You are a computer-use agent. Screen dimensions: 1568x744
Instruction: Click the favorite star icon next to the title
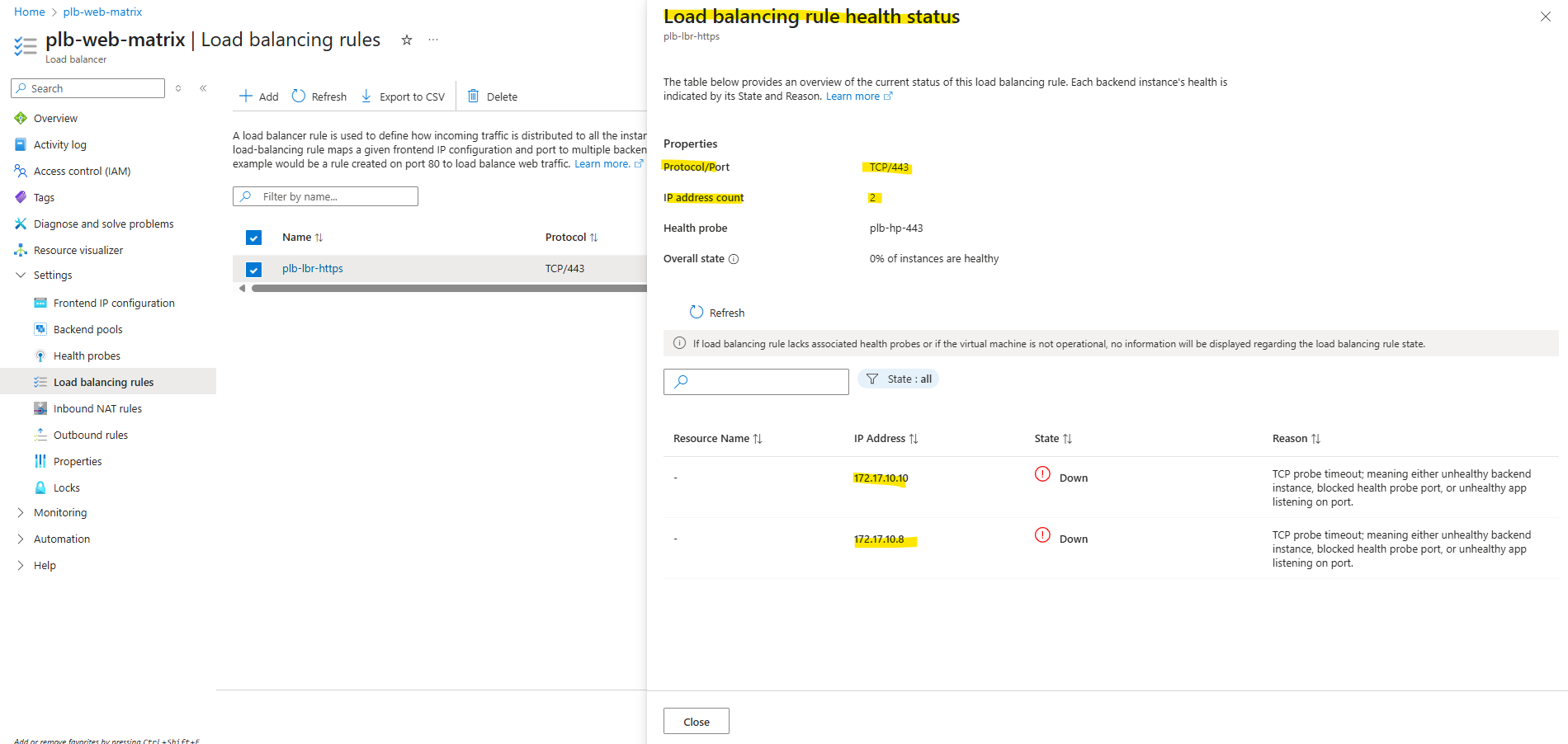coord(406,40)
